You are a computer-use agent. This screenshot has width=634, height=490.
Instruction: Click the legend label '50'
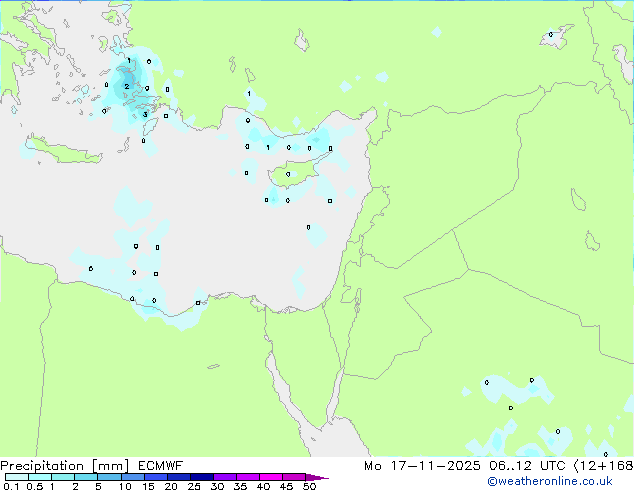pyautogui.click(x=309, y=486)
